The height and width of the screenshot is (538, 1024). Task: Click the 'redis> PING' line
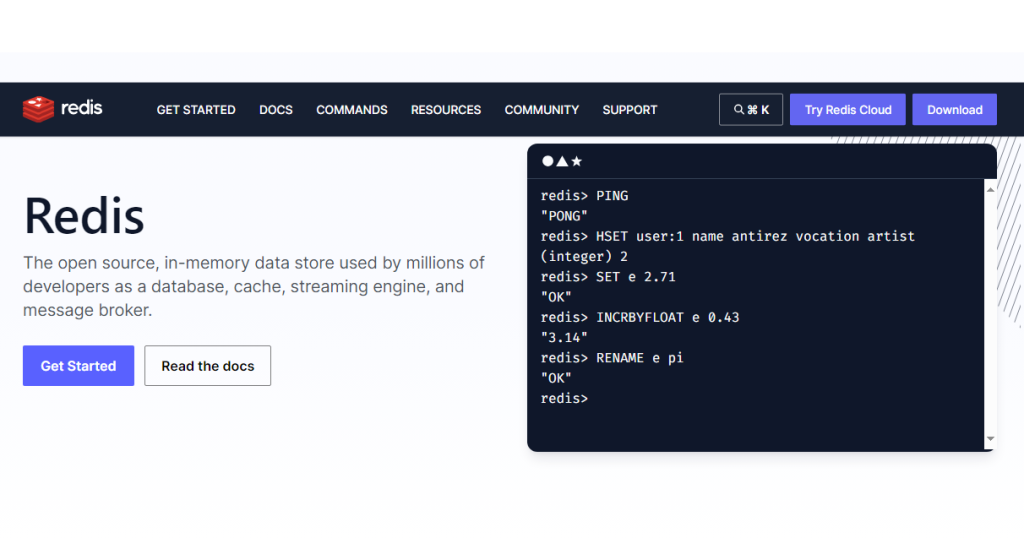click(x=584, y=196)
